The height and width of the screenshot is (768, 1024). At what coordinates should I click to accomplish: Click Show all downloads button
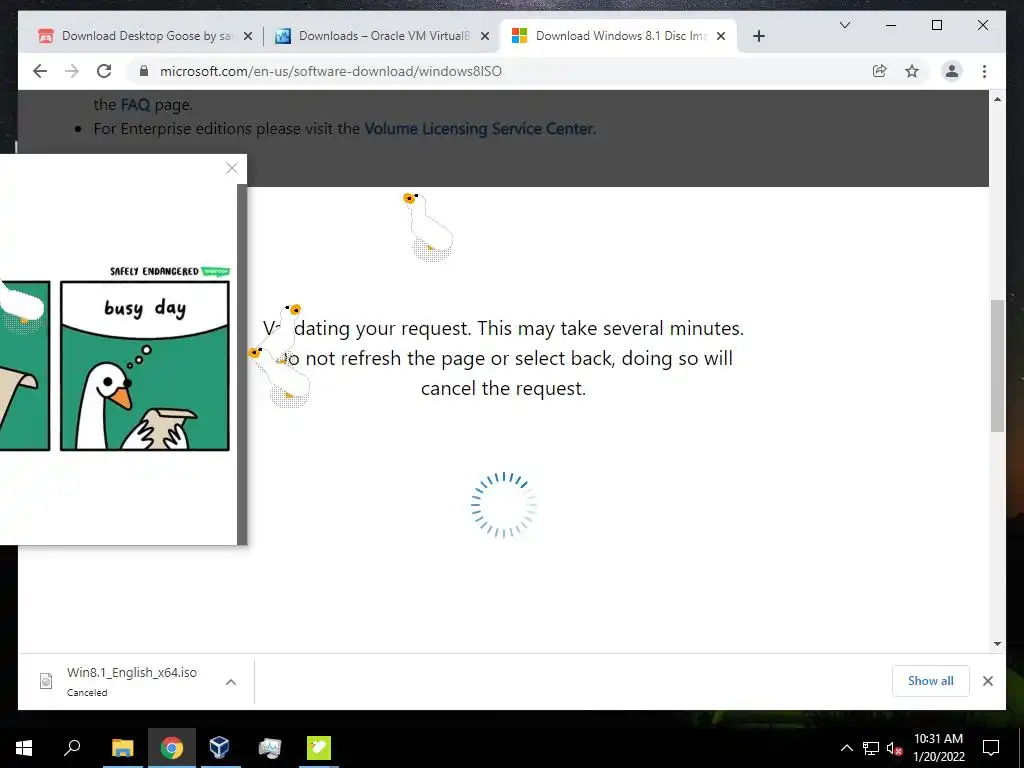931,680
